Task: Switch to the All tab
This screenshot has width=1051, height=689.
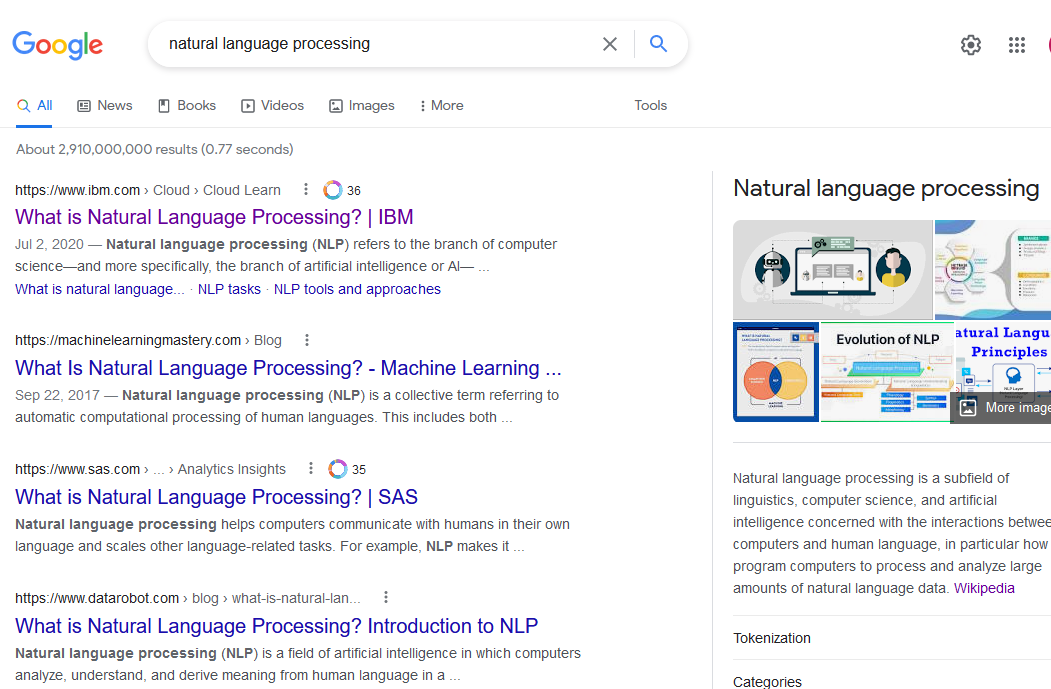Action: pyautogui.click(x=35, y=106)
